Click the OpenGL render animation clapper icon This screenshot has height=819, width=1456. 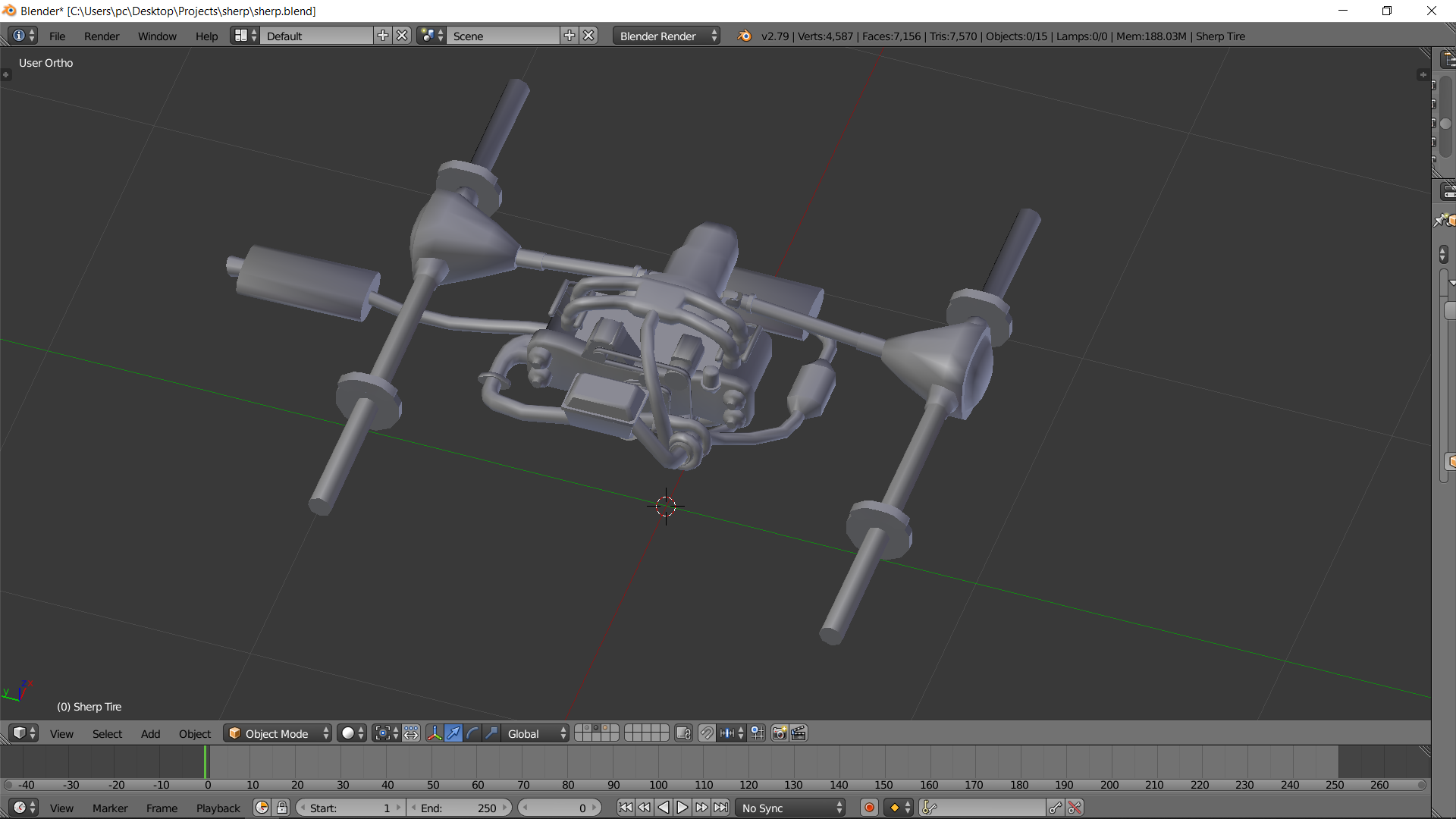[799, 733]
